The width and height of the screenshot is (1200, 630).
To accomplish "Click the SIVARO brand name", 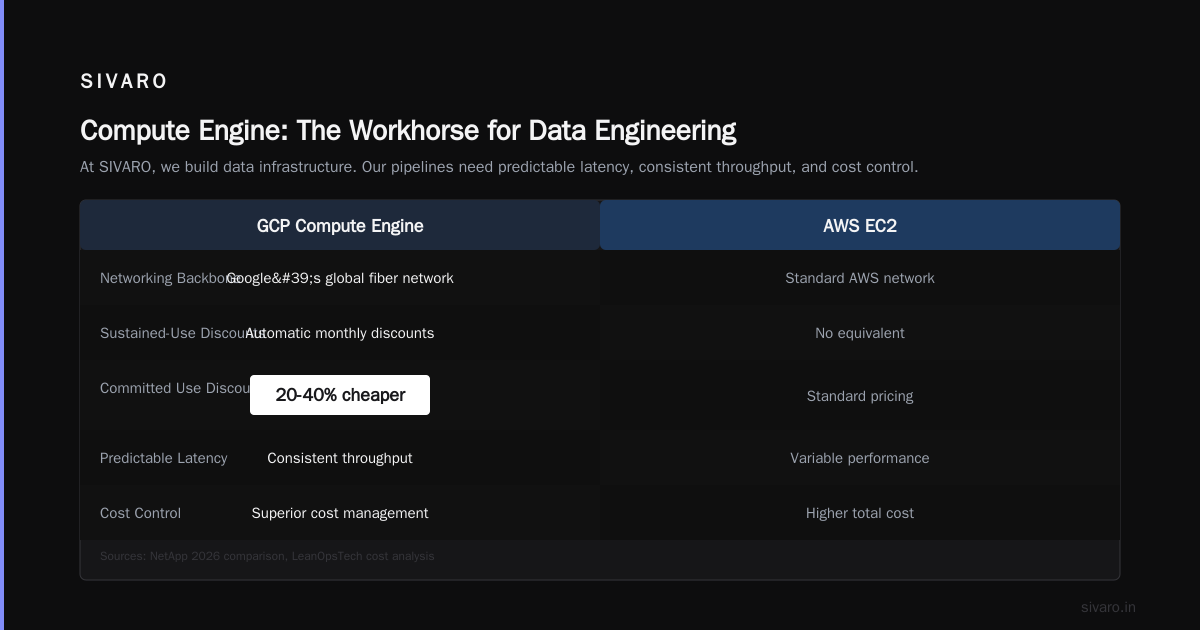I will coord(124,82).
